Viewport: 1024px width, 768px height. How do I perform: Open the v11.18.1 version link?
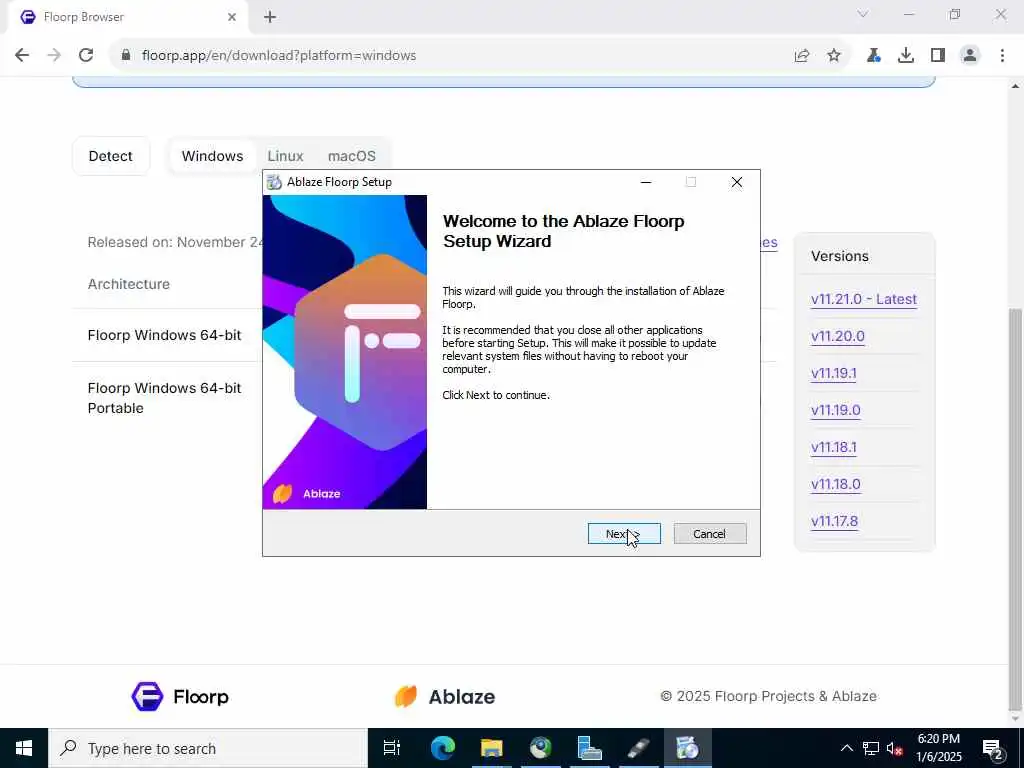pos(834,447)
